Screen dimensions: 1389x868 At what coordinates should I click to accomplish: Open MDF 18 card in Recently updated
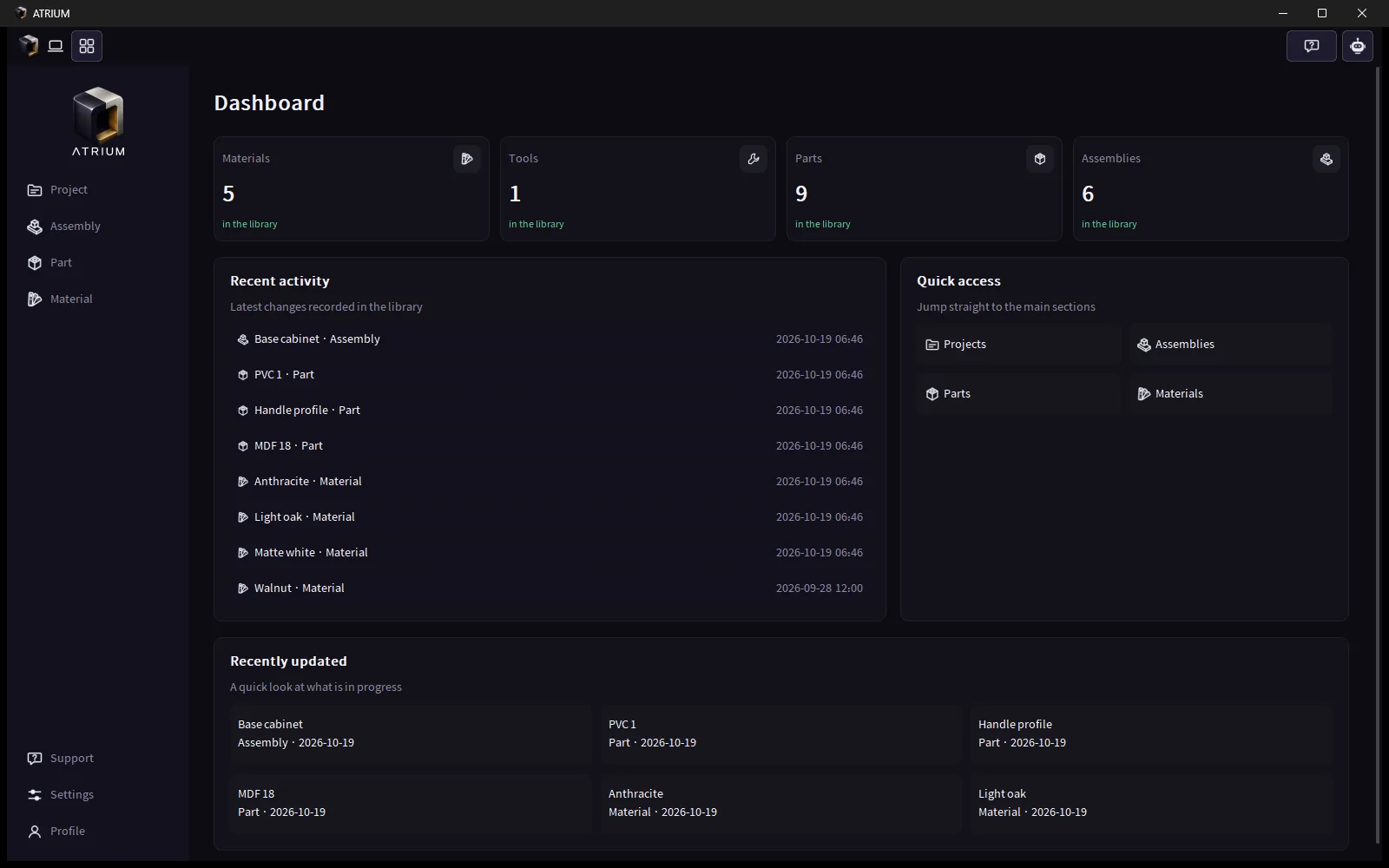pos(411,803)
